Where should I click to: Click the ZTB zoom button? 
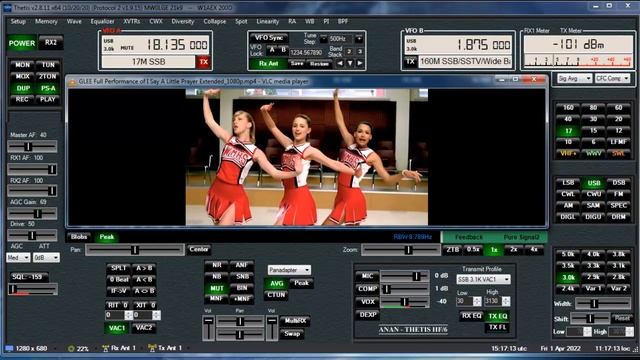click(452, 249)
